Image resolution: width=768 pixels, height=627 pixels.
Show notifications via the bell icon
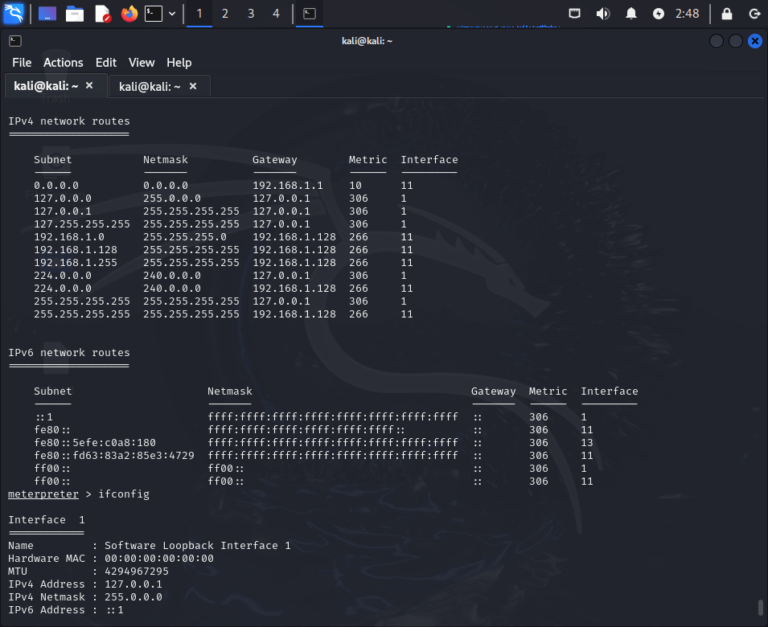[631, 14]
